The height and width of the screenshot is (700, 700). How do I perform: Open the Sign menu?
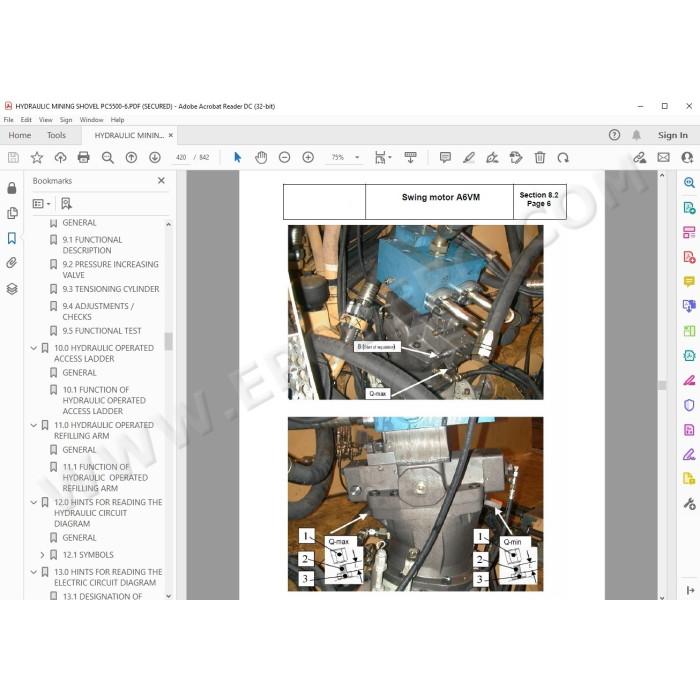(x=66, y=120)
